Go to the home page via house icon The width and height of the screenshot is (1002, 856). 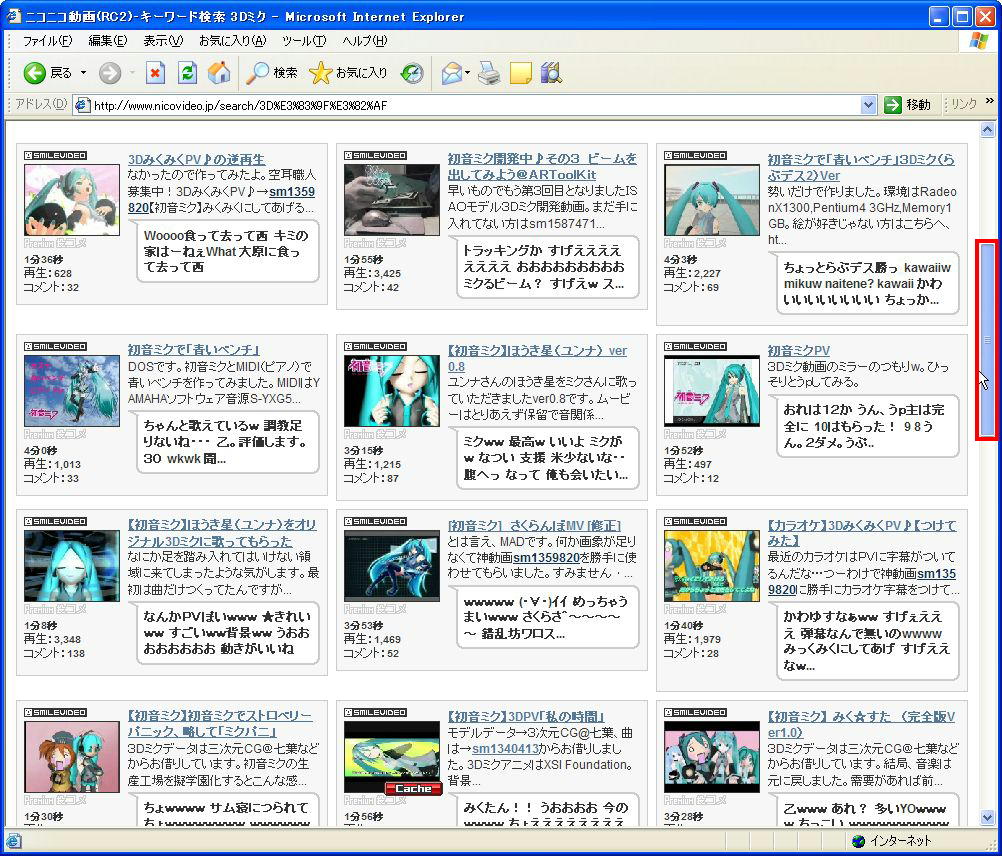click(219, 73)
